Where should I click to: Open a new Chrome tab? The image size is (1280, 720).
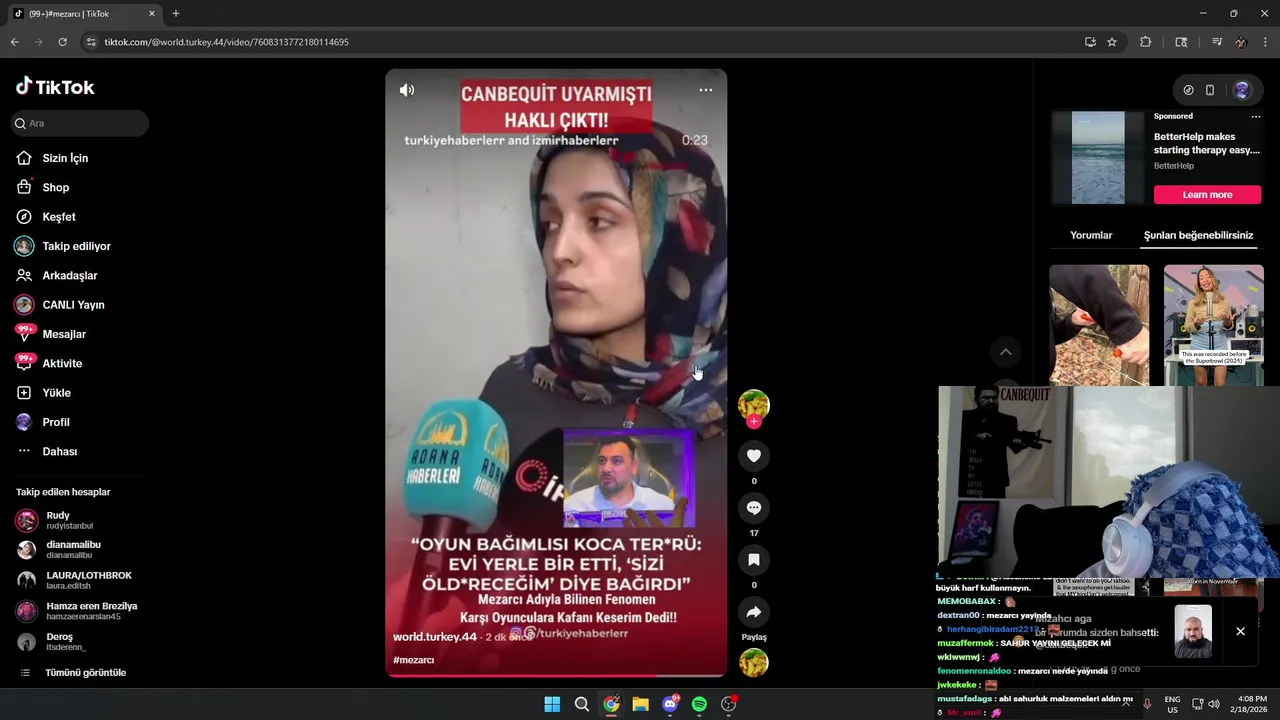point(176,14)
